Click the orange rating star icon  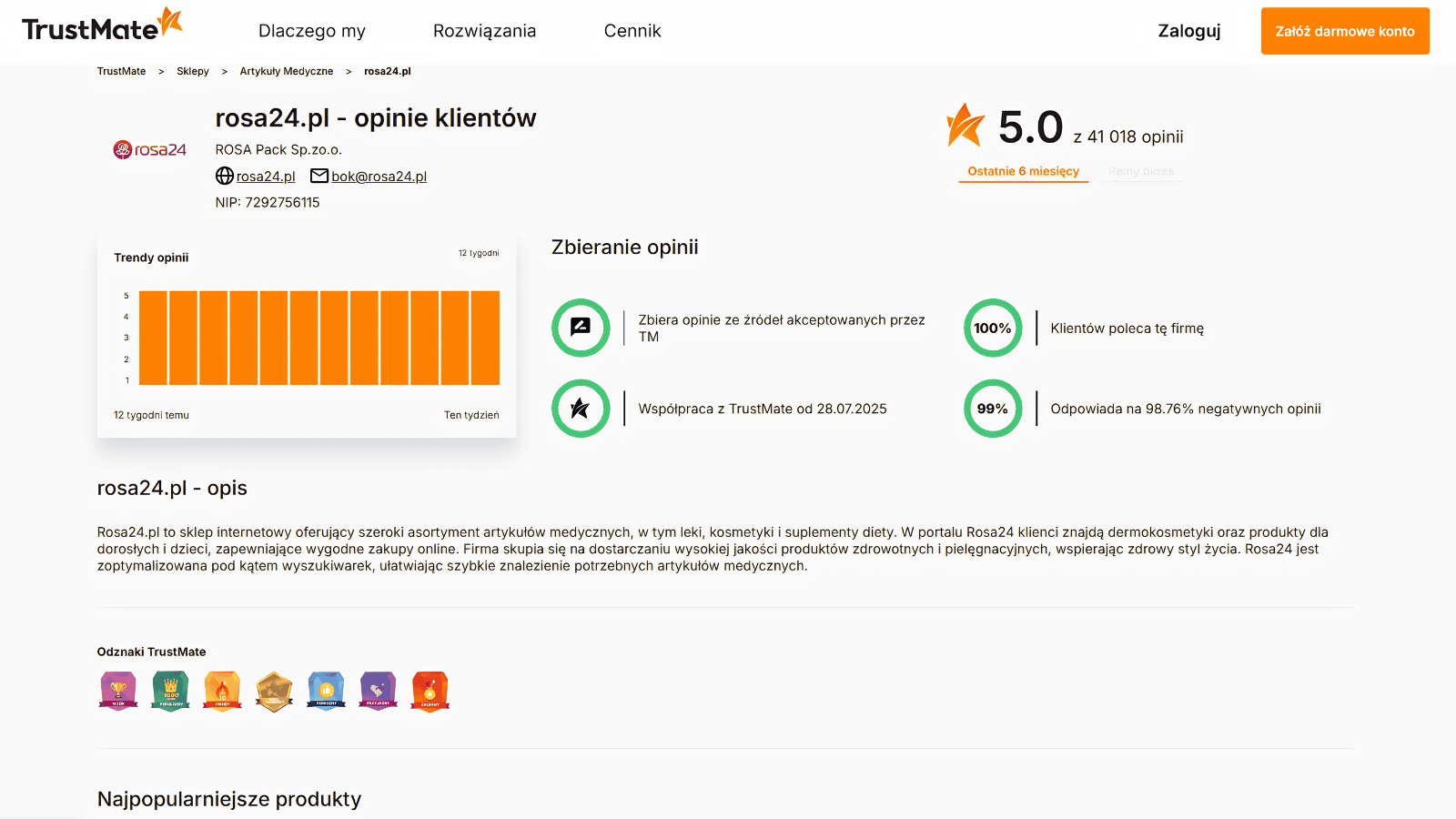(966, 125)
